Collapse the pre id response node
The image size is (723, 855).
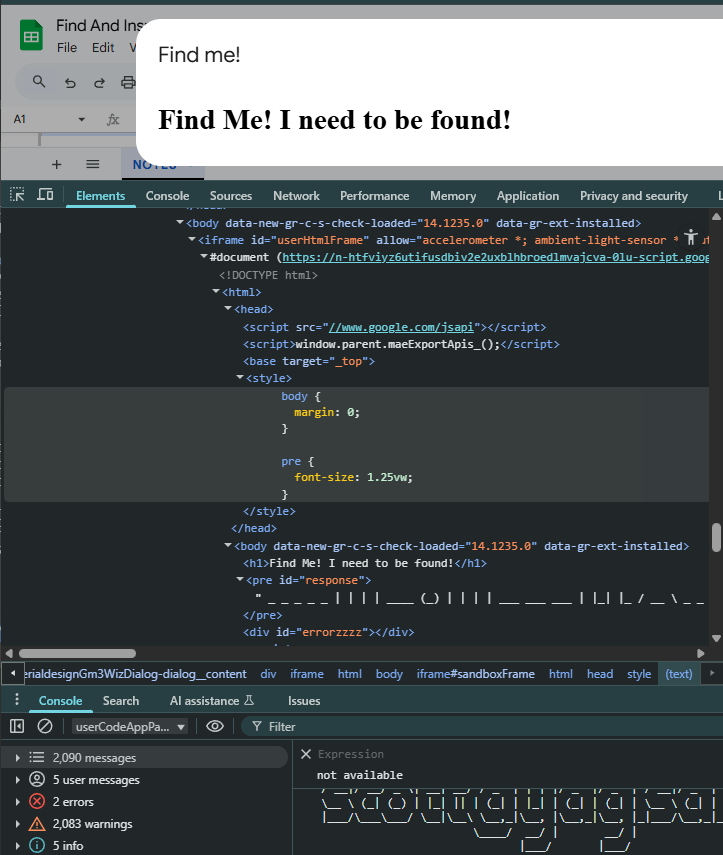pos(240,580)
